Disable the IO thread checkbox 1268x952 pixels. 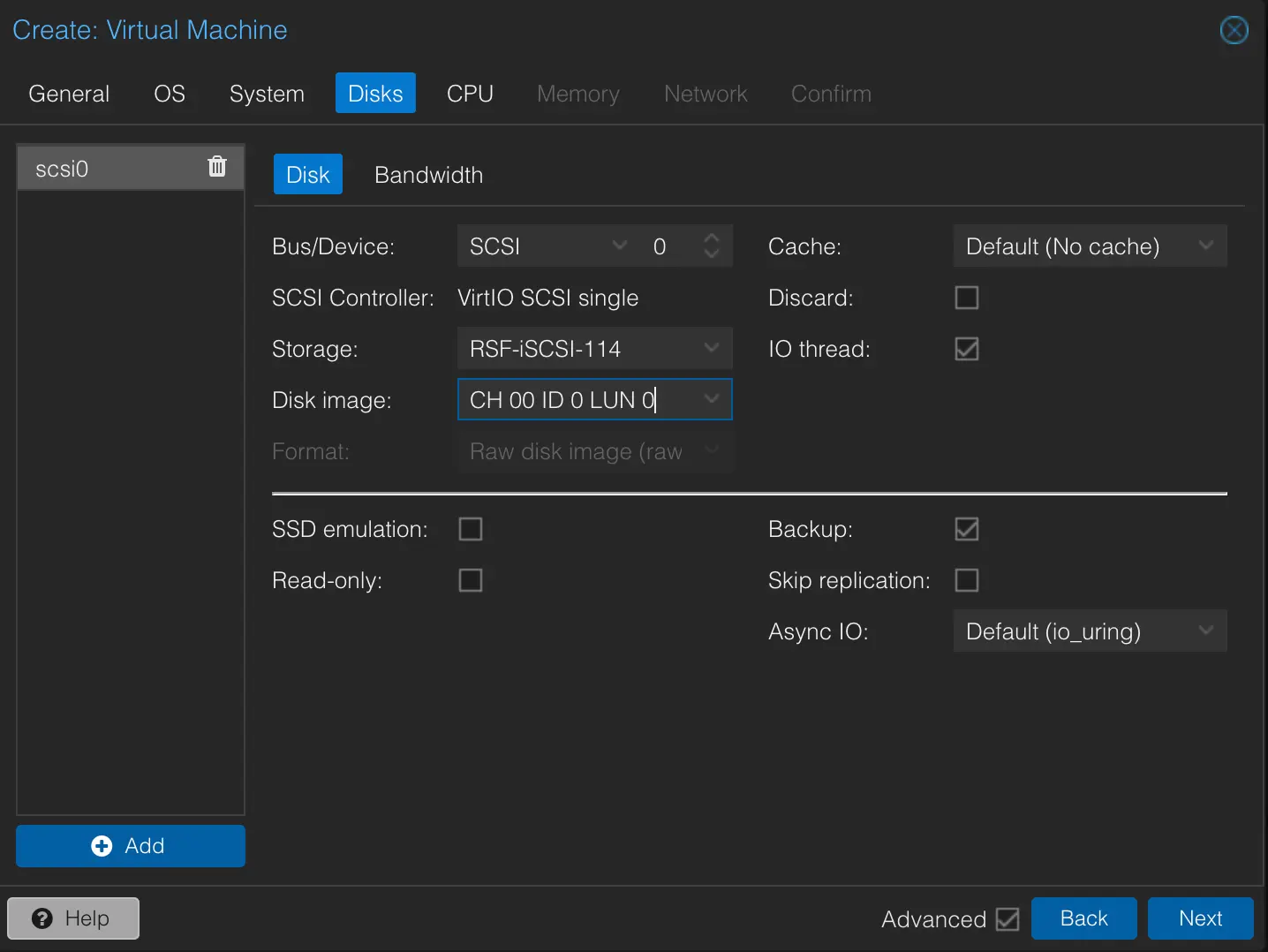coord(966,349)
